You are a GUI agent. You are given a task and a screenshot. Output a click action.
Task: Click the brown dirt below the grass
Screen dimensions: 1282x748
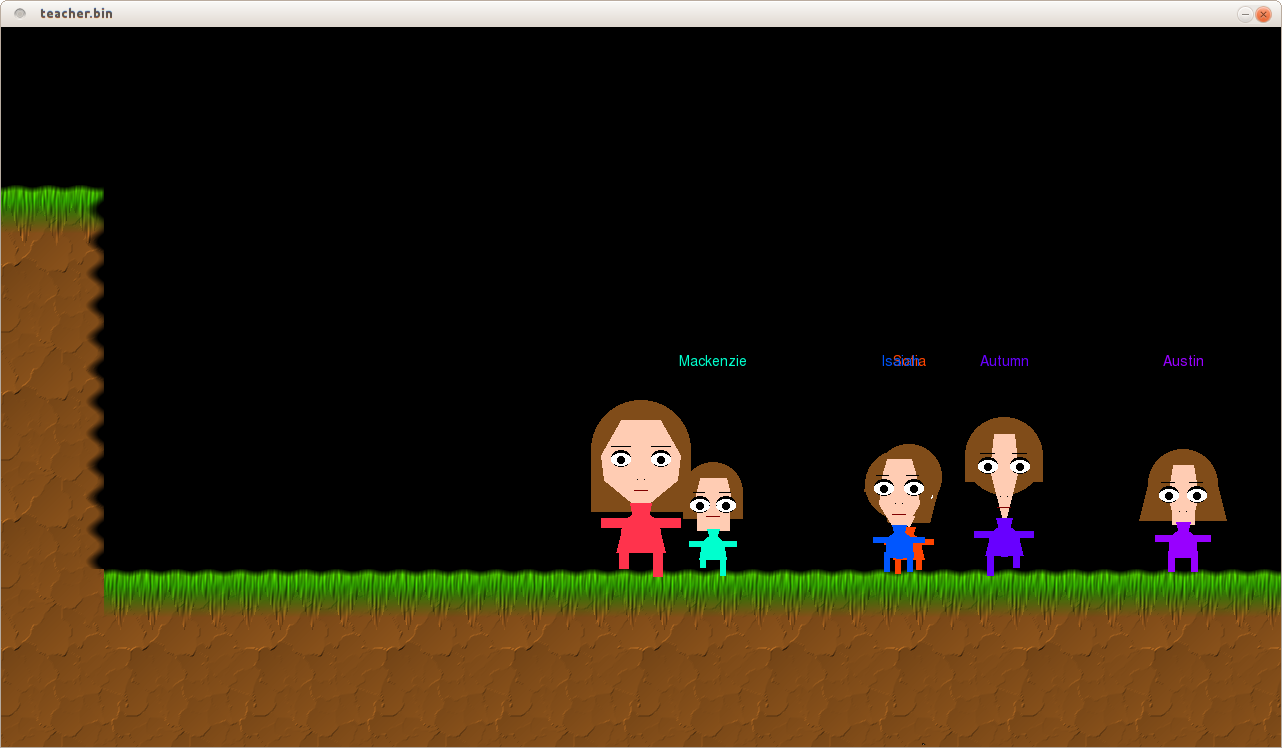coord(640,680)
